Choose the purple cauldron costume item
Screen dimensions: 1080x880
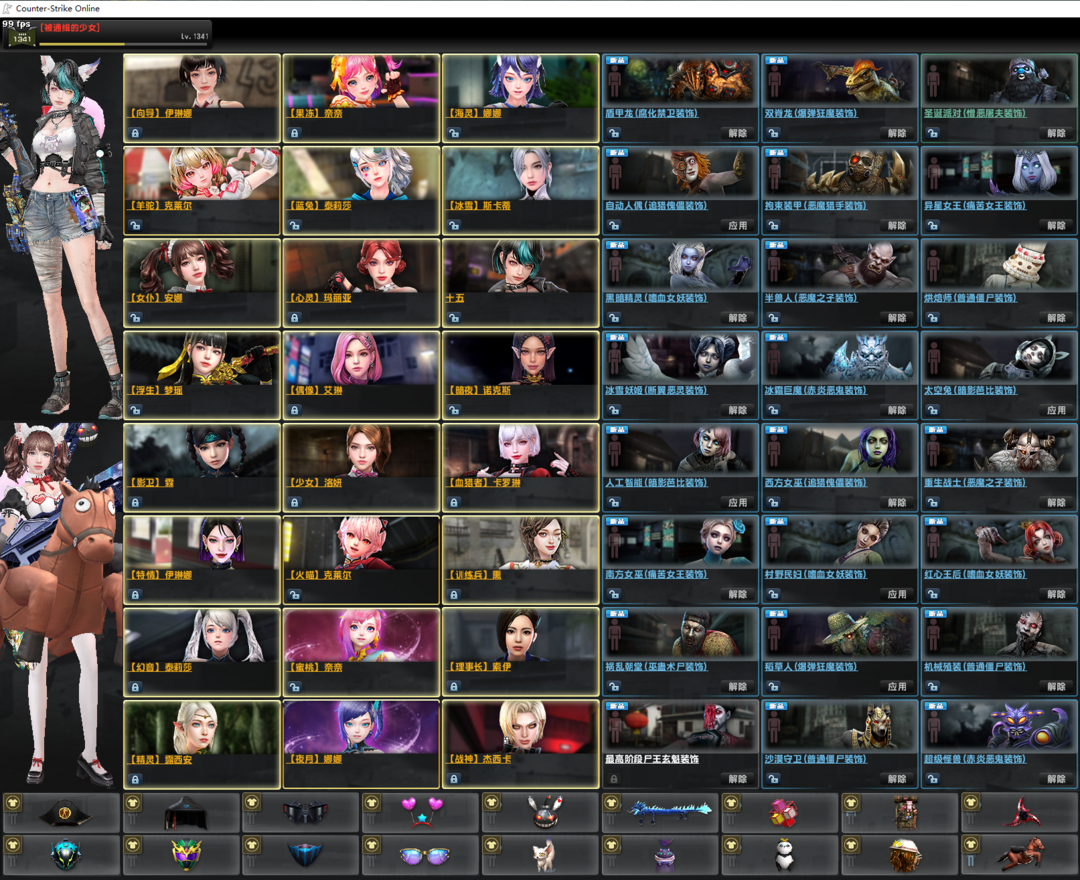[x=664, y=856]
